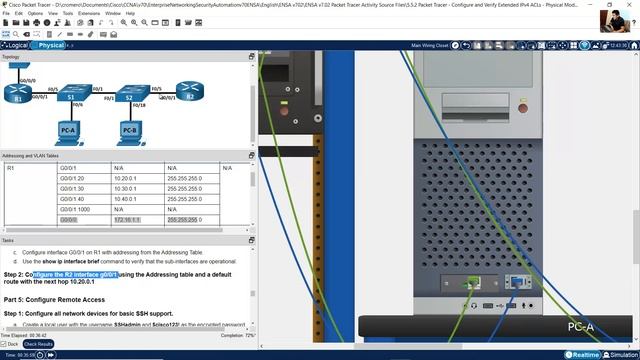640x360 pixels.
Task: Click the Power Cycle Devices icon
Action: [x=40, y=355]
